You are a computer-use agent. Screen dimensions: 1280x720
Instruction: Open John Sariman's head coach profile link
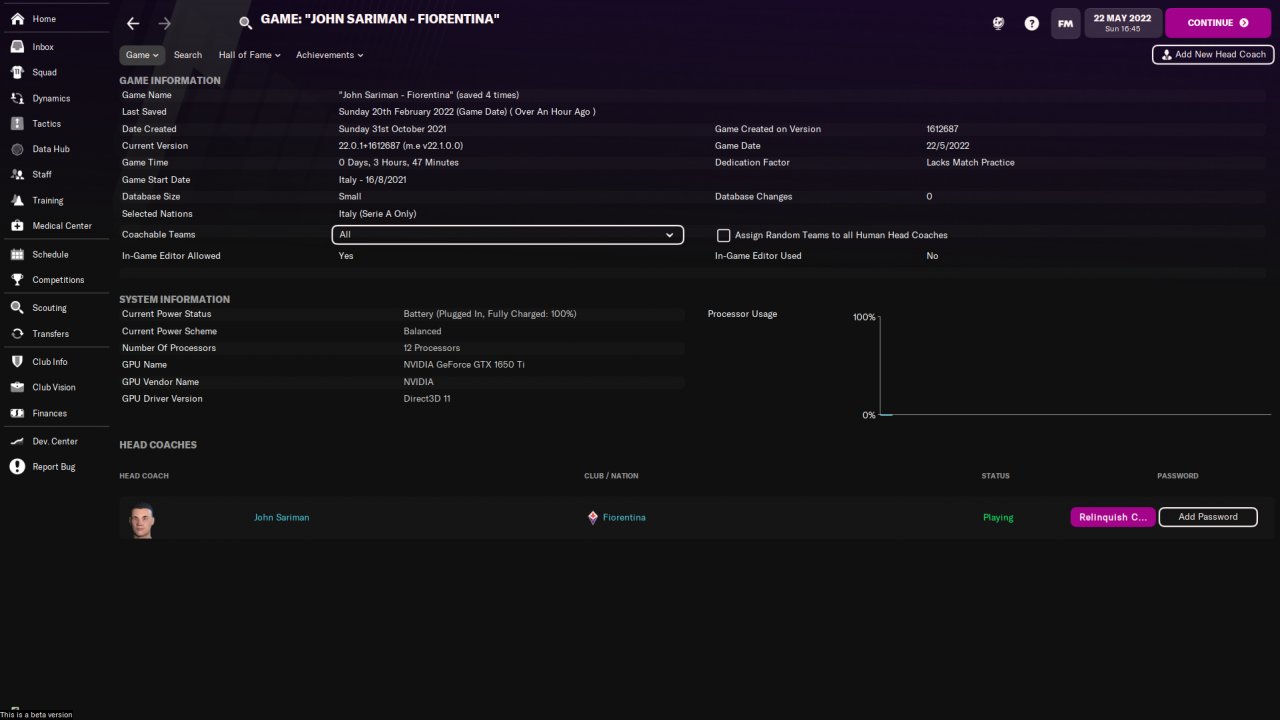(282, 518)
